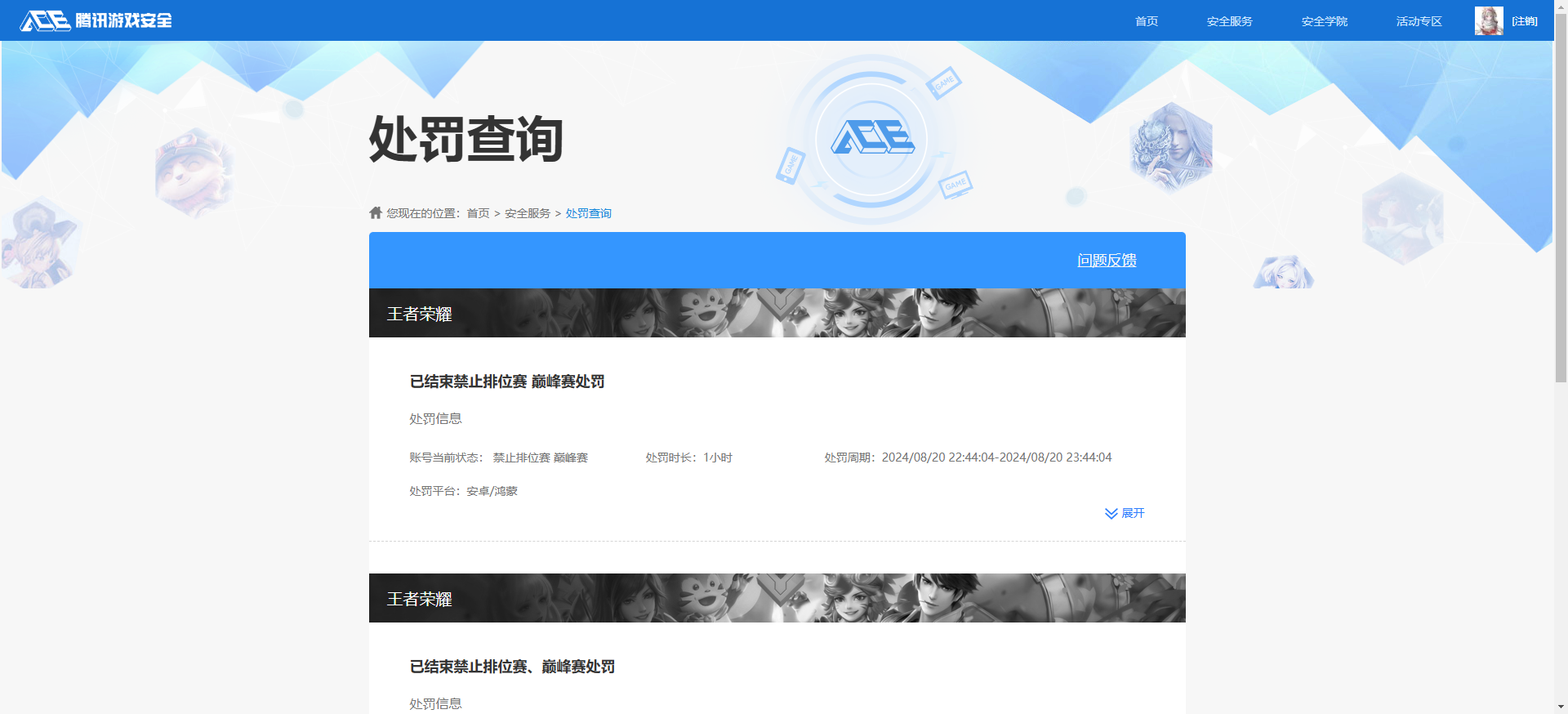Click the home icon in breadcrumb
The height and width of the screenshot is (714, 1568).
pos(376,212)
